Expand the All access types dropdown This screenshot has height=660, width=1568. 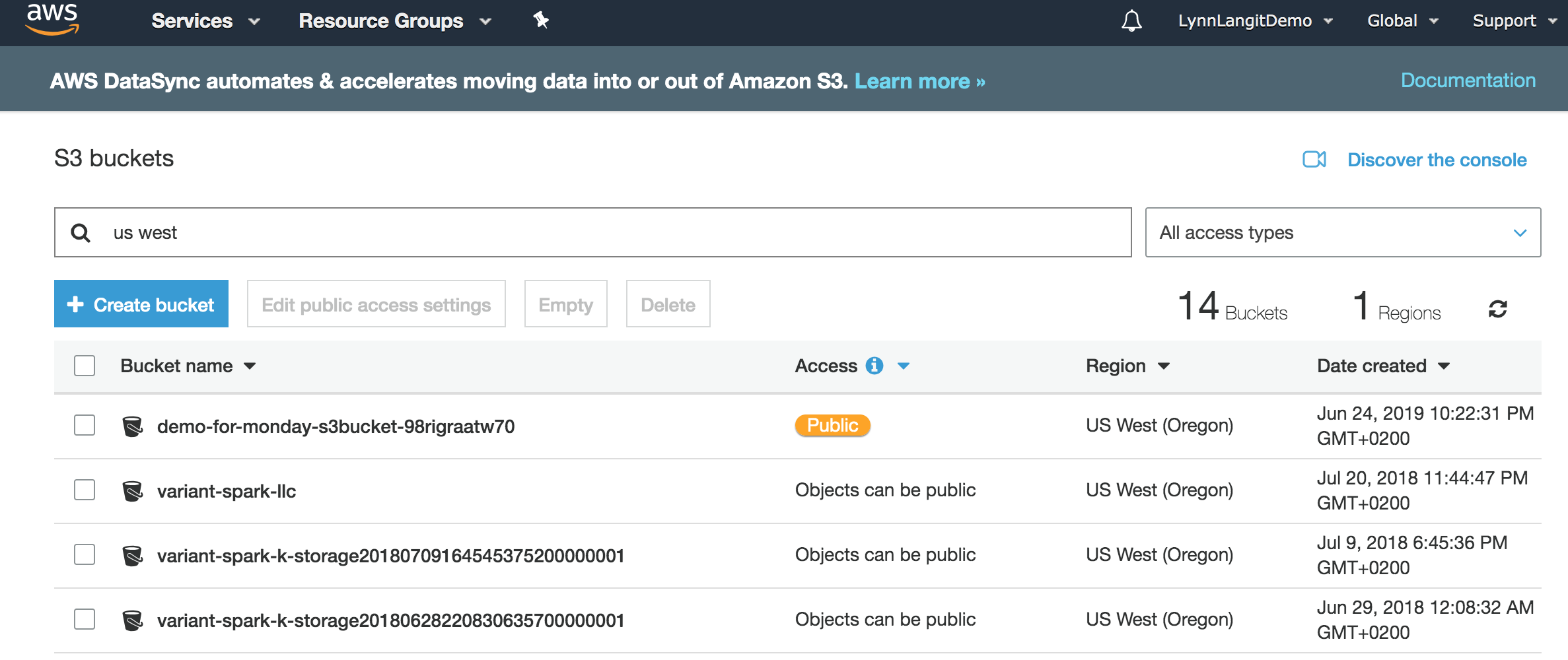(1343, 232)
